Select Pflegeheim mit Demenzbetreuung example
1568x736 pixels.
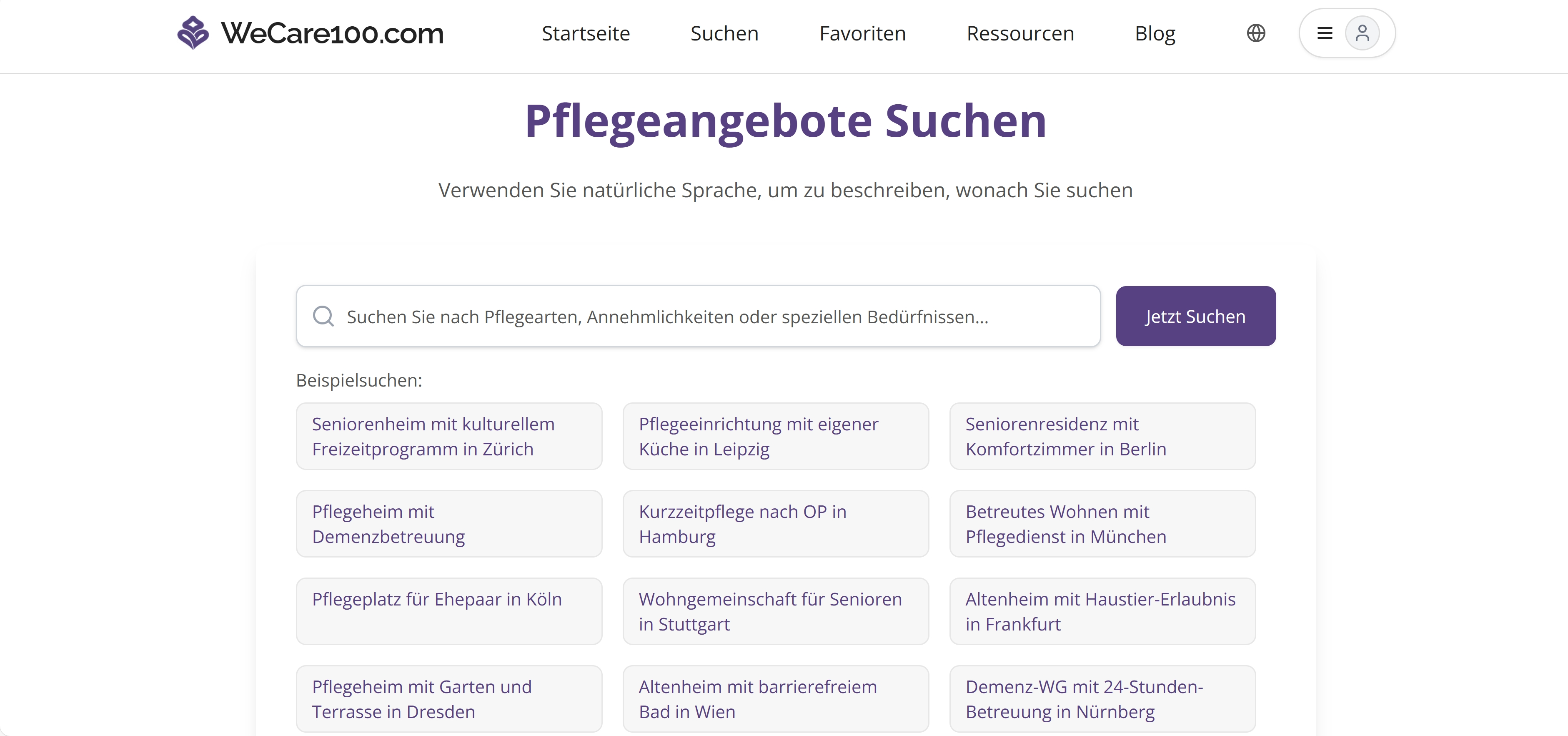pyautogui.click(x=449, y=524)
